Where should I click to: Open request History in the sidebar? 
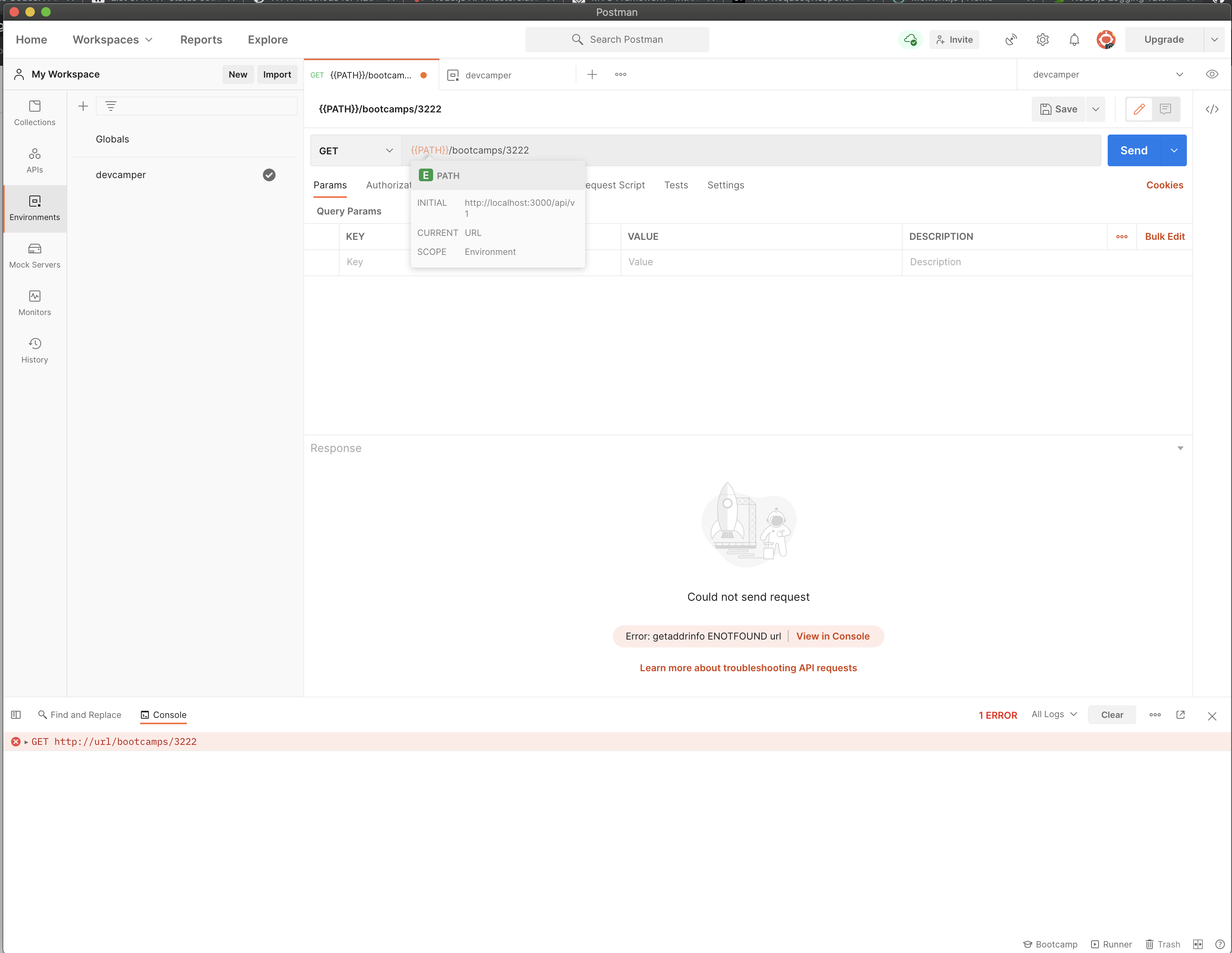pyautogui.click(x=34, y=349)
